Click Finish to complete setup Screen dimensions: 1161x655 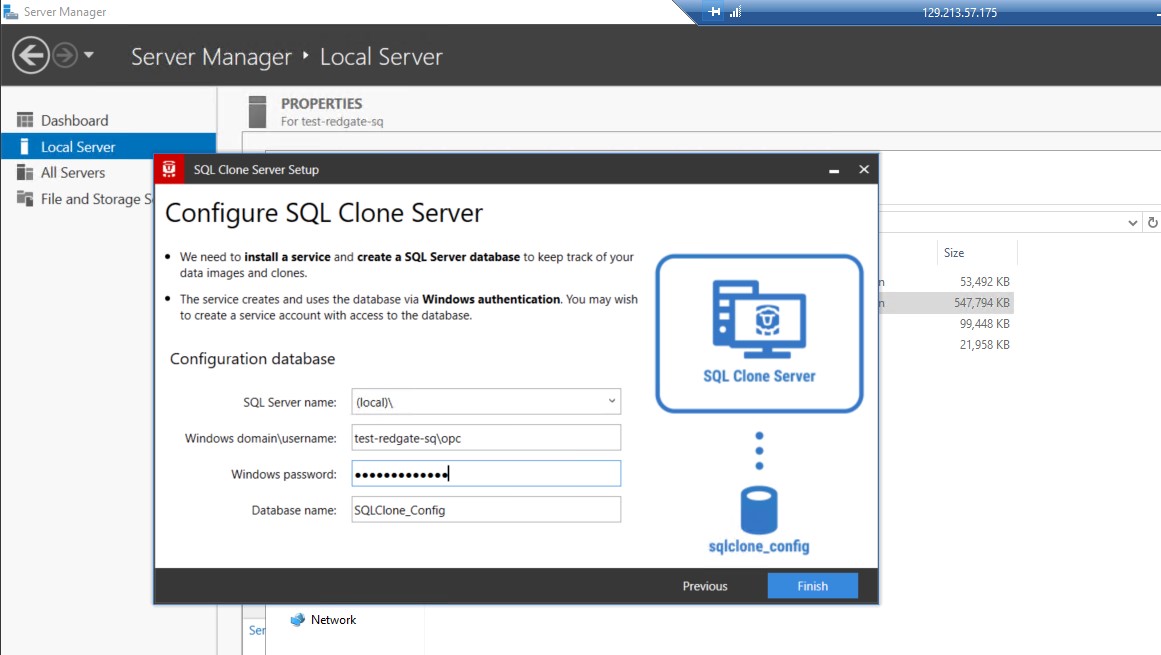point(812,585)
